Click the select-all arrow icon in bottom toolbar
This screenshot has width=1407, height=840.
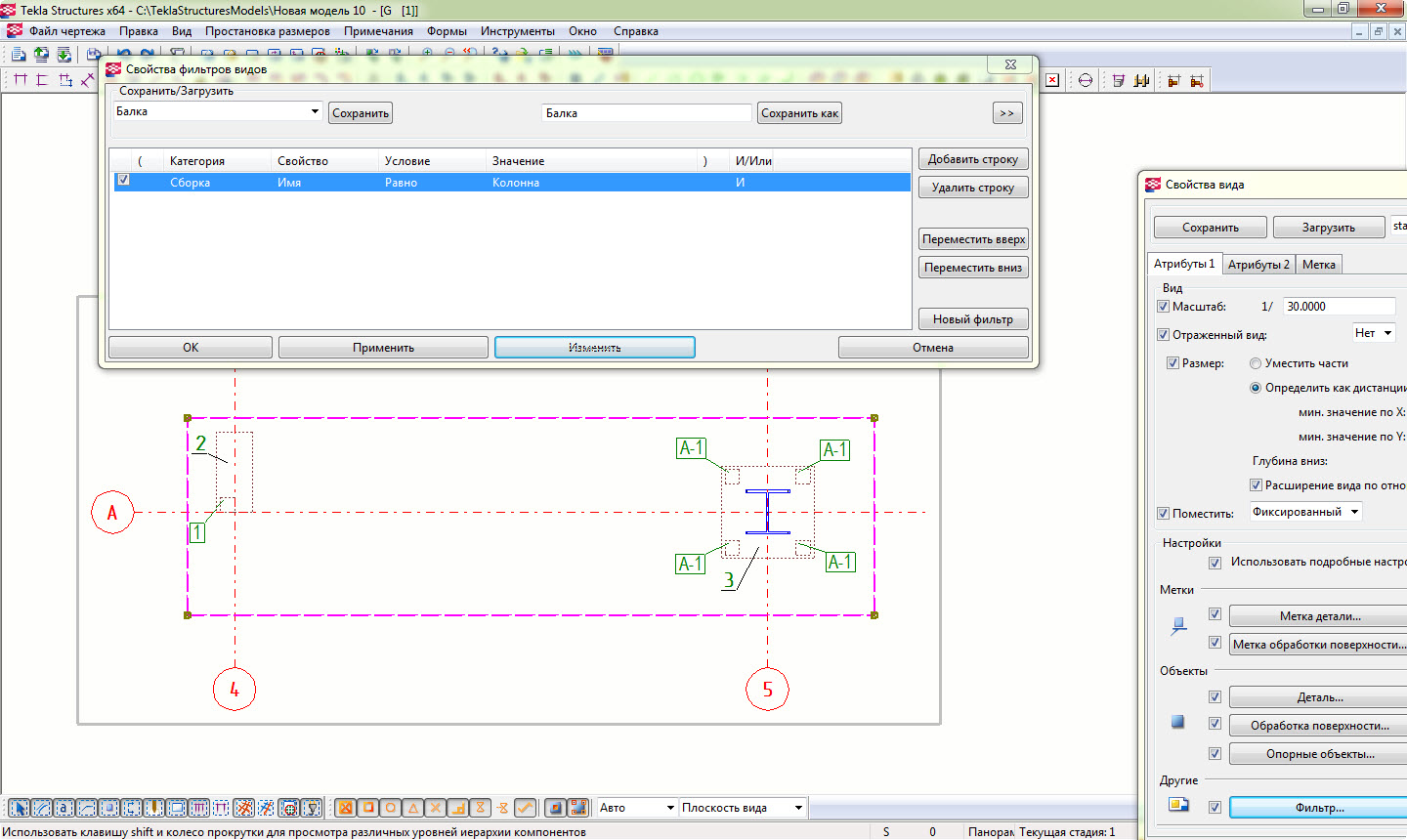coord(19,808)
